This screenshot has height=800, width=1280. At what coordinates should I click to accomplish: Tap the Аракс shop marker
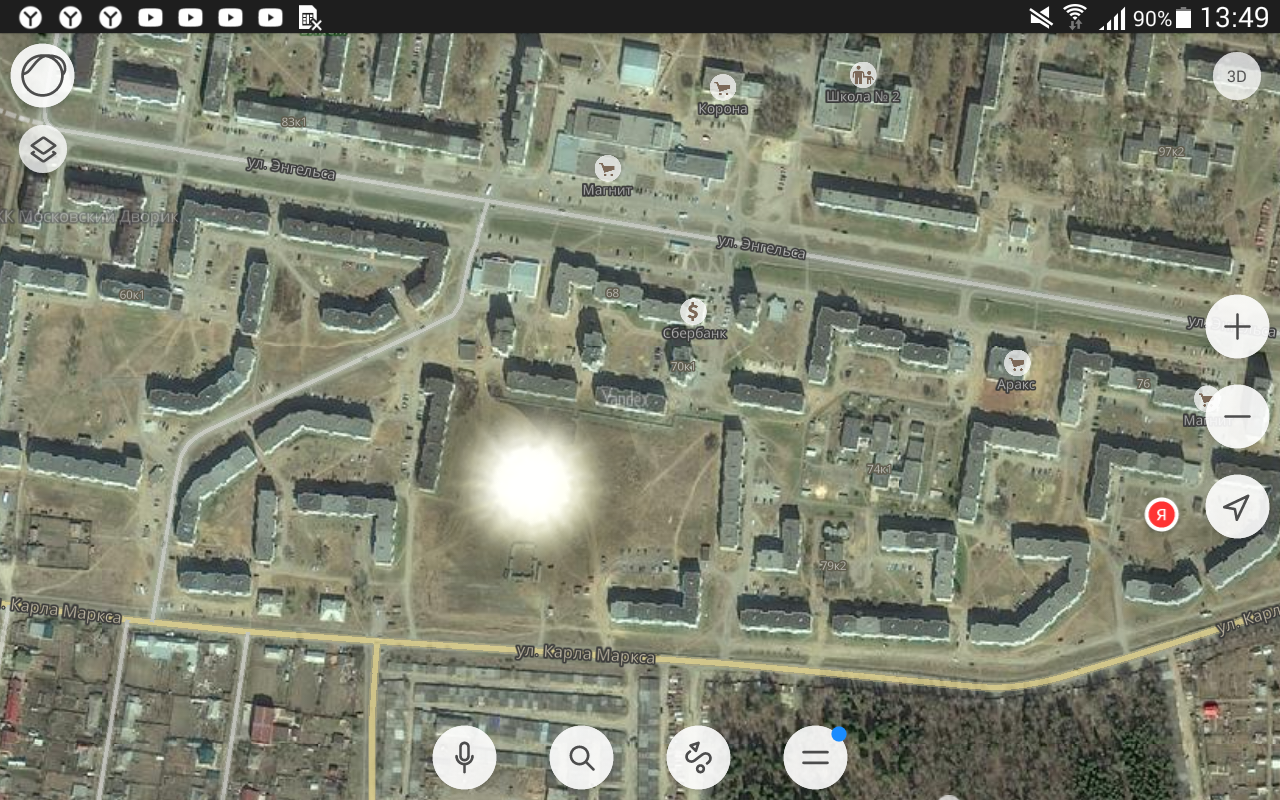(1017, 363)
